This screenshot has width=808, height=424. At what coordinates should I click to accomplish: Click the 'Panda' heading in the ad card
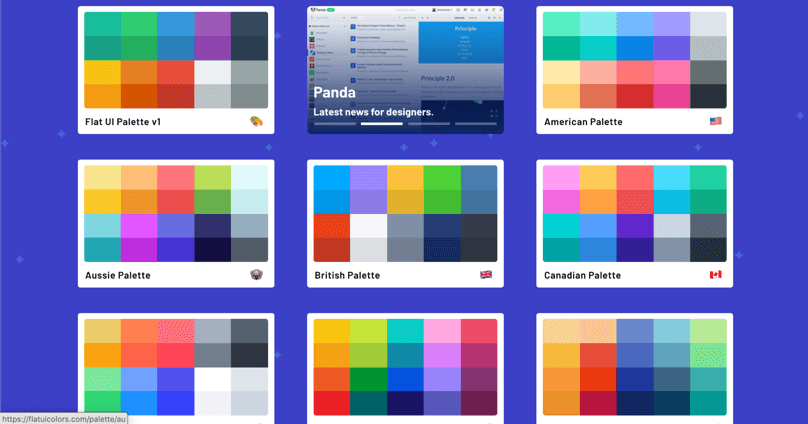[334, 93]
